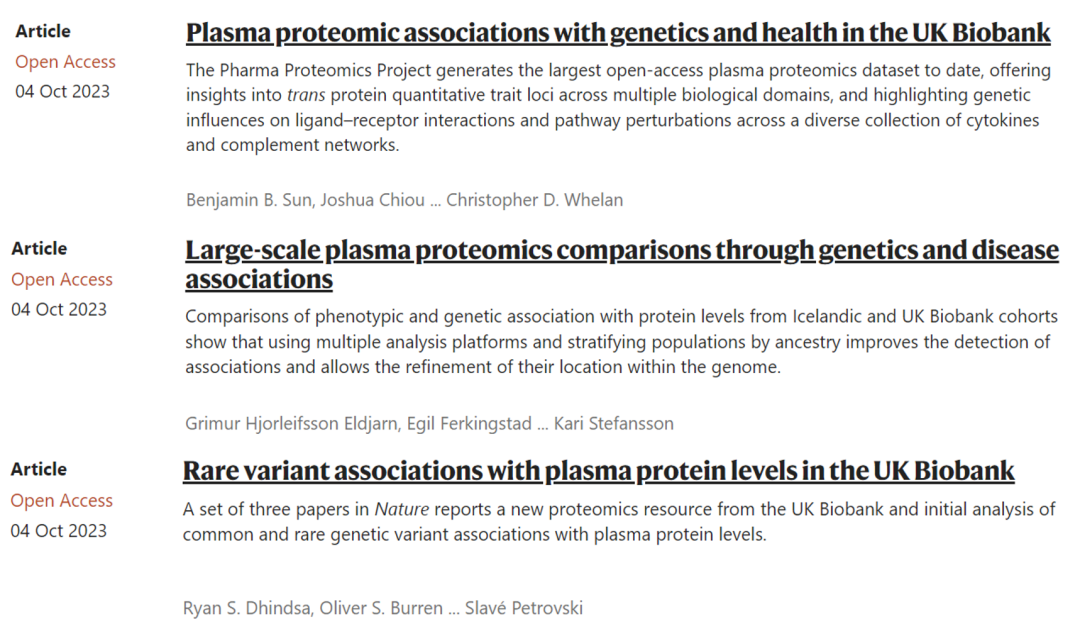Click author name Kari Stefansson
1080x629 pixels.
[x=614, y=423]
